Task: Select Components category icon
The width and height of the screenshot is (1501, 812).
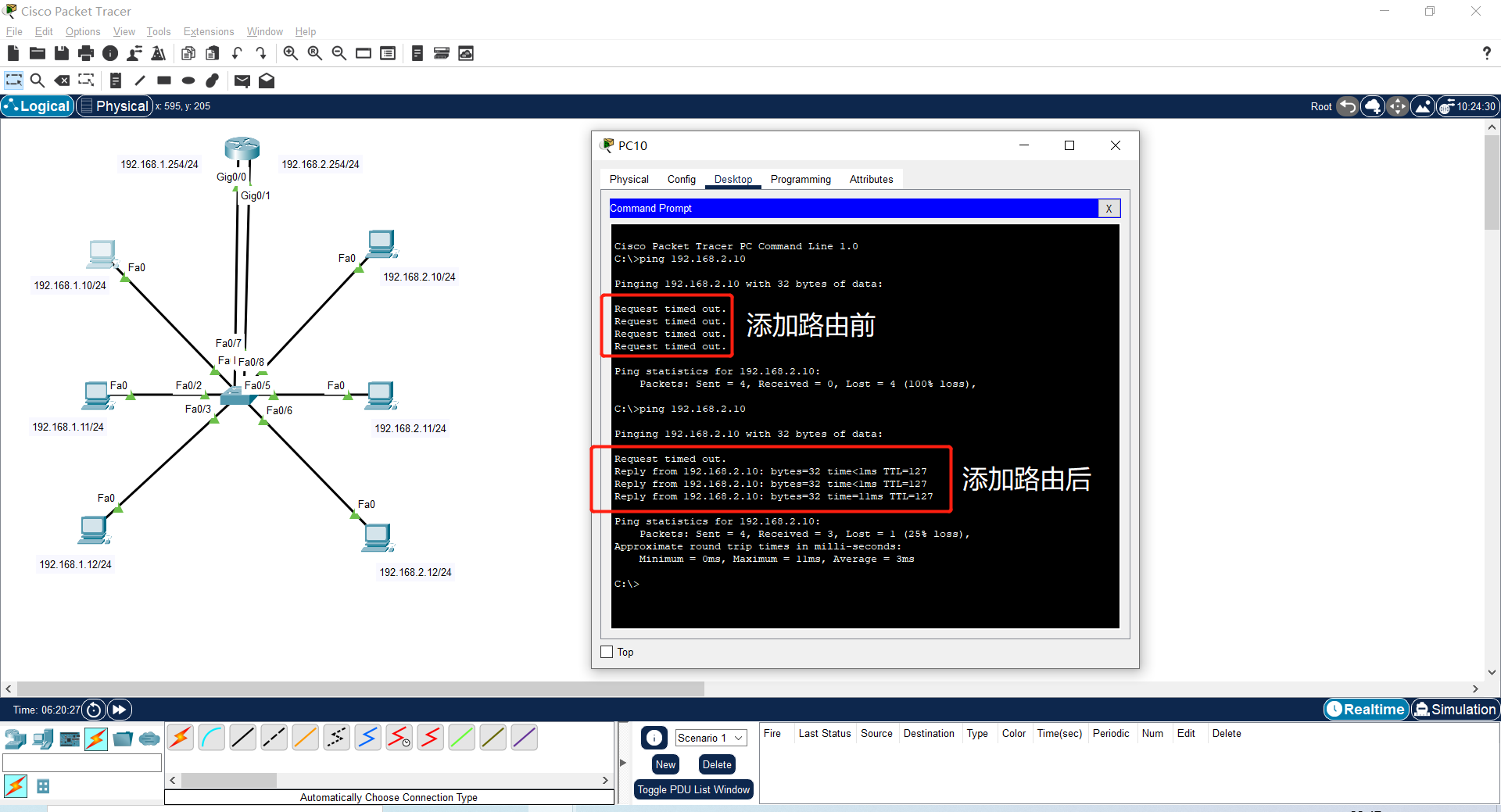Action: point(70,739)
